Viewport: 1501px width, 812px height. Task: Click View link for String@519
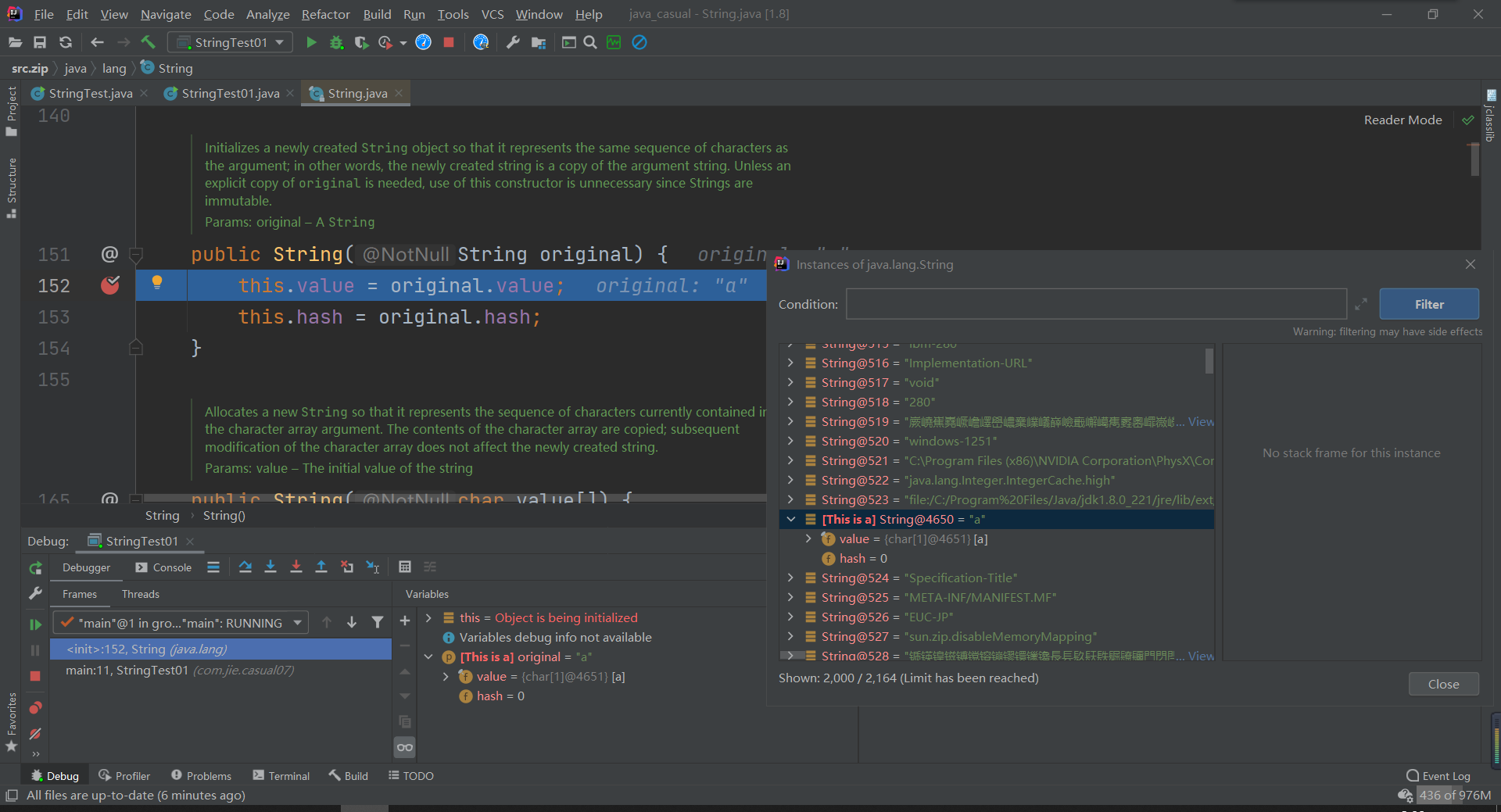pos(1201,421)
